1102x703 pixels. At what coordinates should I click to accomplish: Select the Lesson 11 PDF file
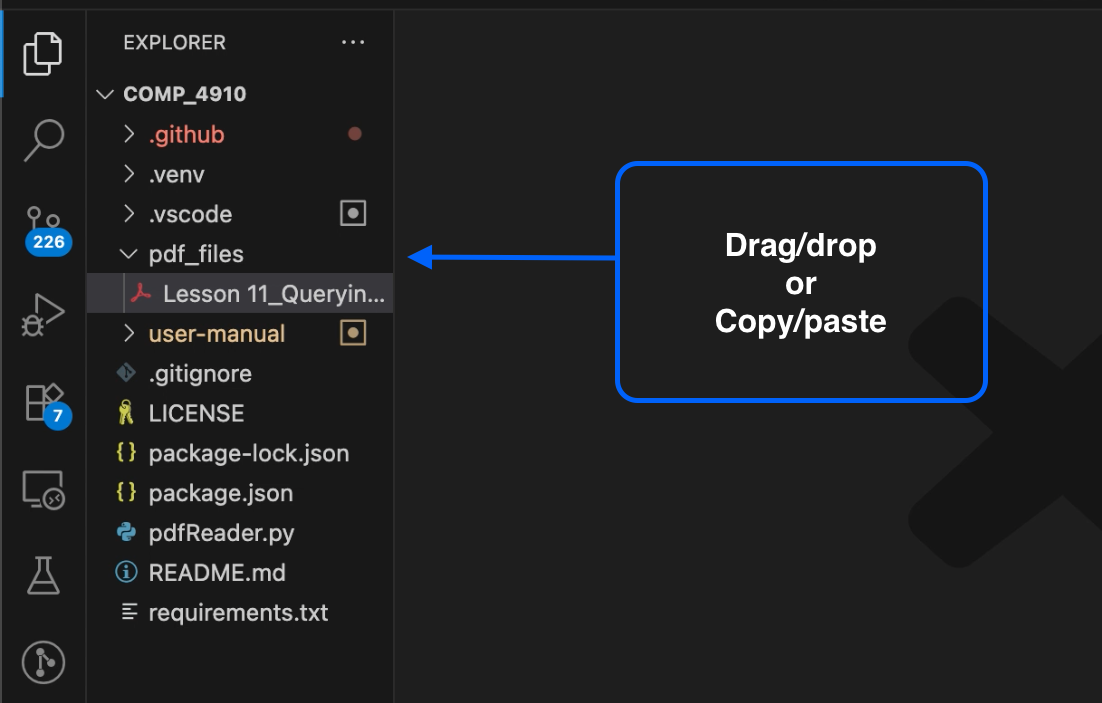272,294
